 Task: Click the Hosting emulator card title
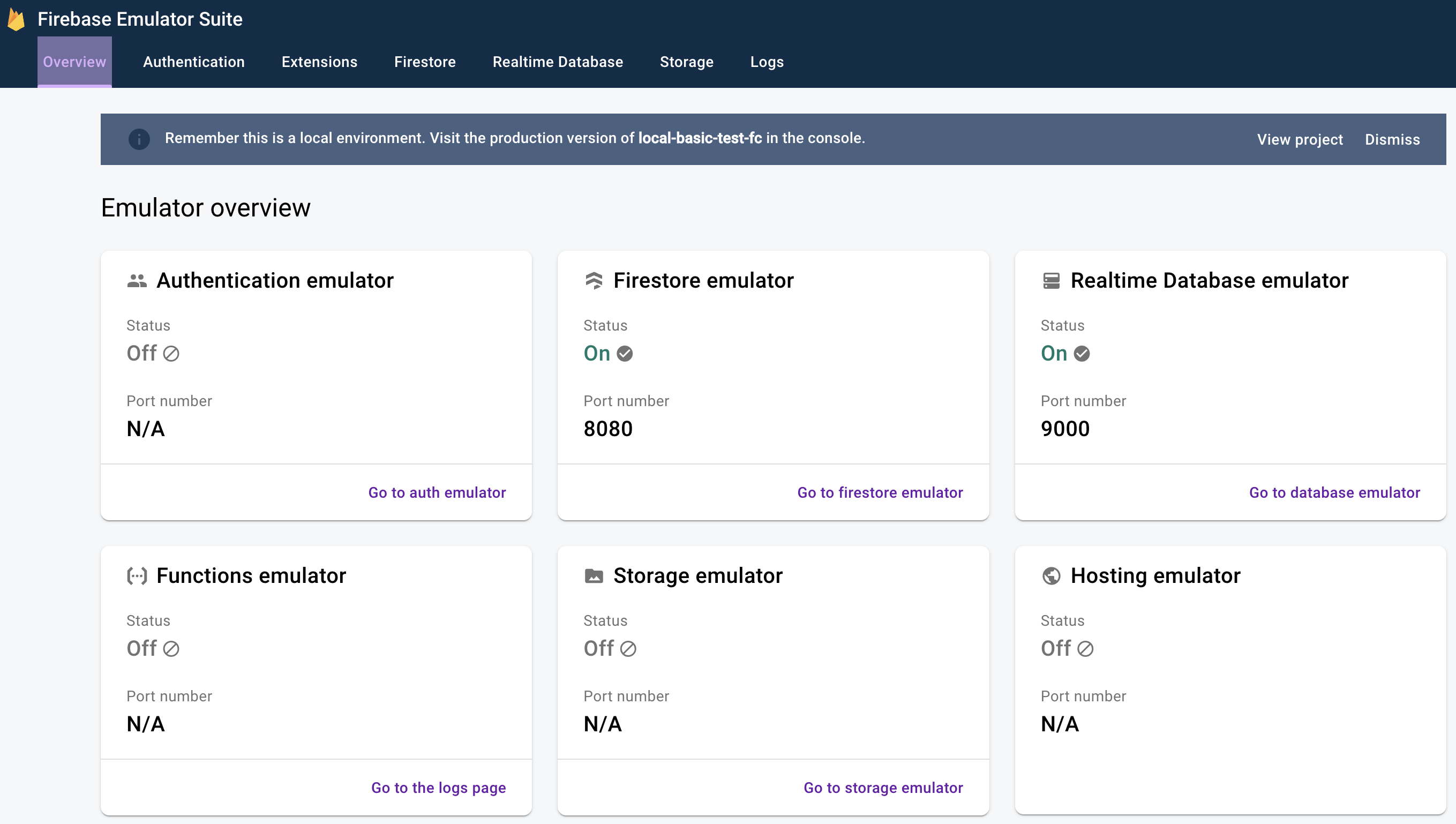[x=1155, y=576]
